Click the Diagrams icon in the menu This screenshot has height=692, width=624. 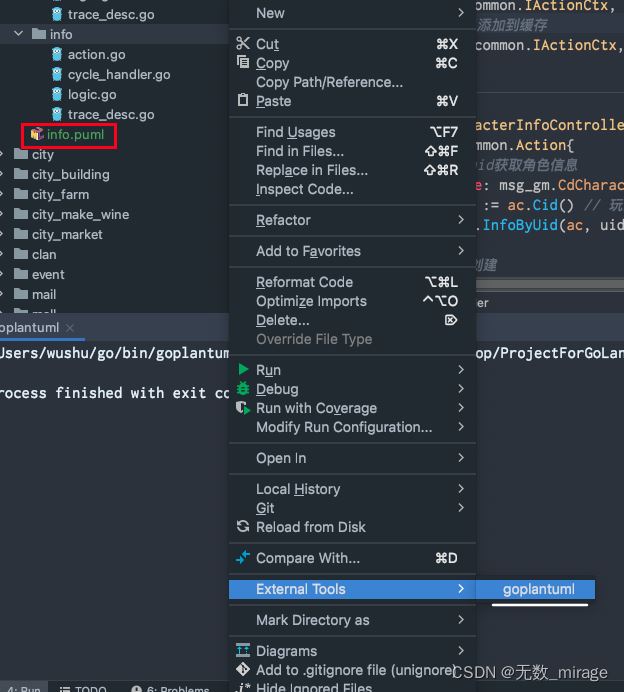tap(243, 651)
